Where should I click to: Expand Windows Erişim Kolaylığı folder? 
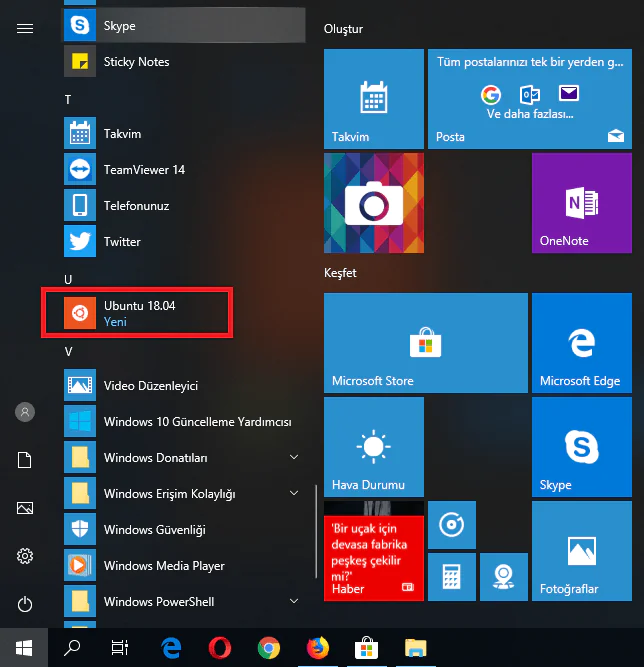point(294,494)
